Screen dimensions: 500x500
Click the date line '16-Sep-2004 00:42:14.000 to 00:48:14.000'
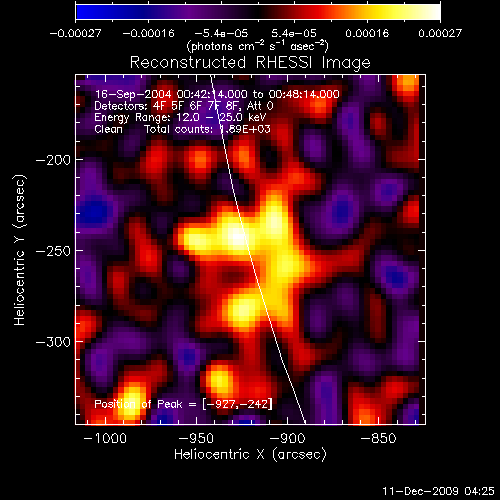coord(217,94)
